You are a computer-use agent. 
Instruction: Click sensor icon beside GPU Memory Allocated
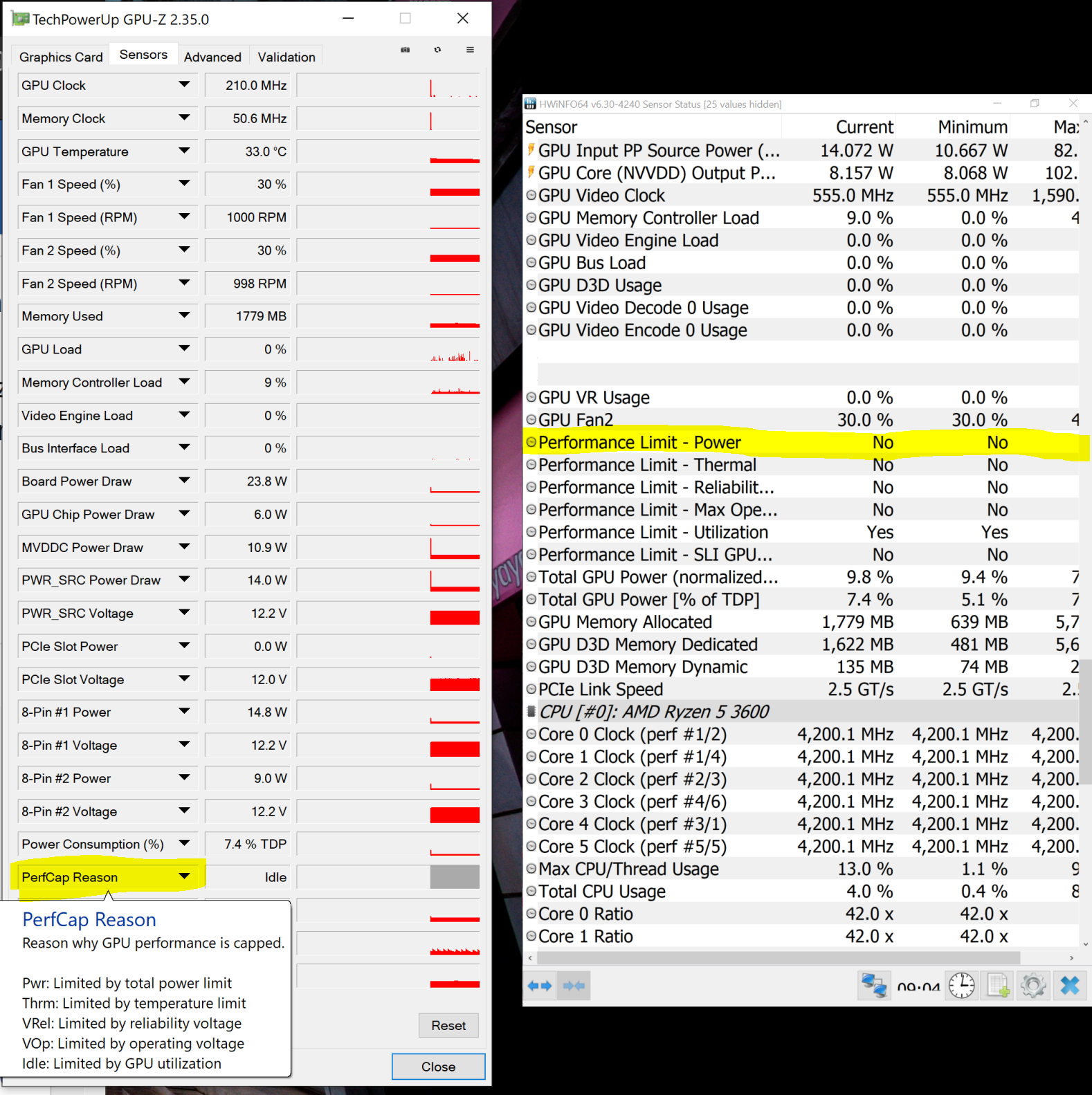[x=531, y=621]
